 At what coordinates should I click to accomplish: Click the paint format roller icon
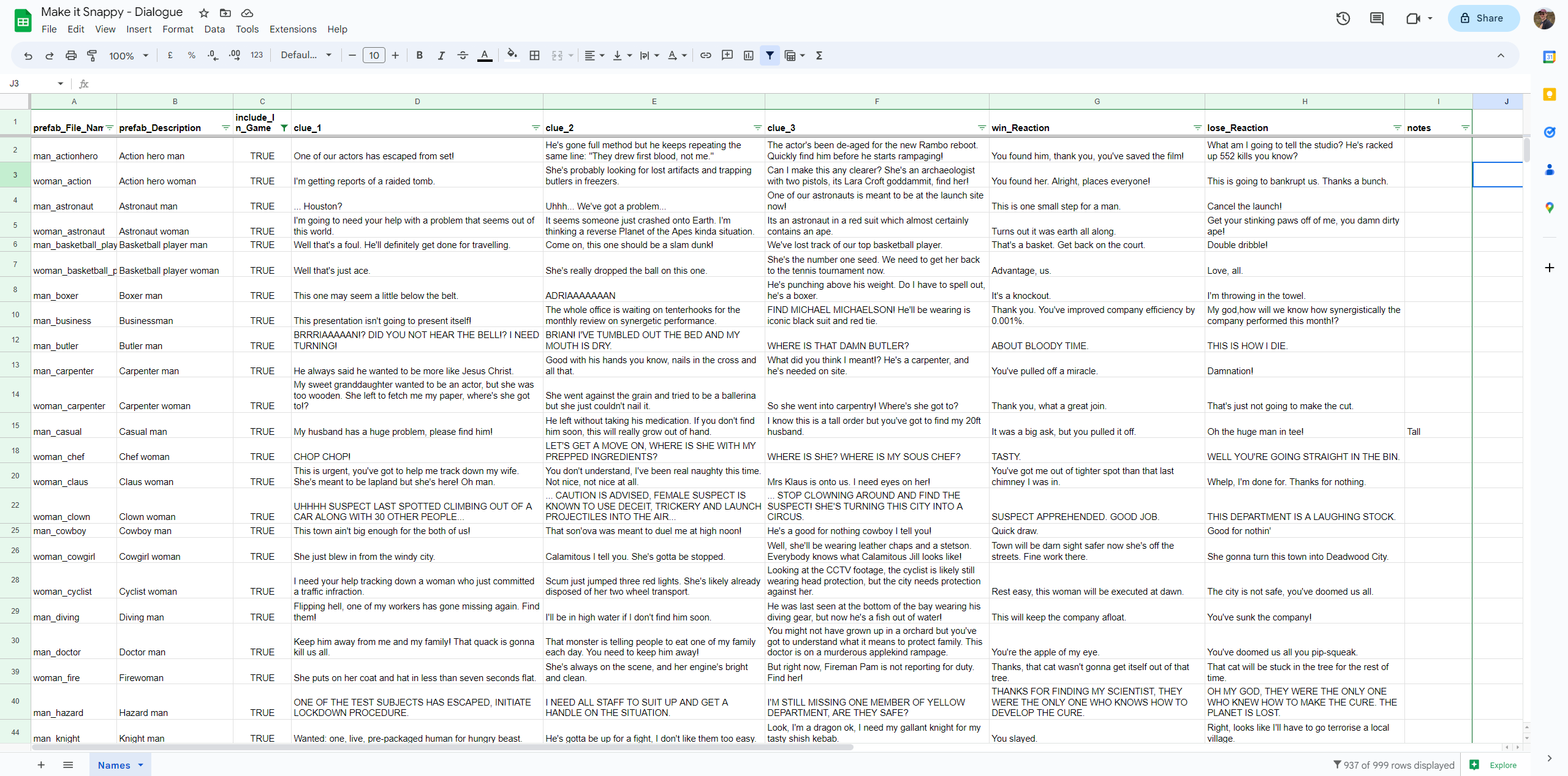(x=92, y=56)
